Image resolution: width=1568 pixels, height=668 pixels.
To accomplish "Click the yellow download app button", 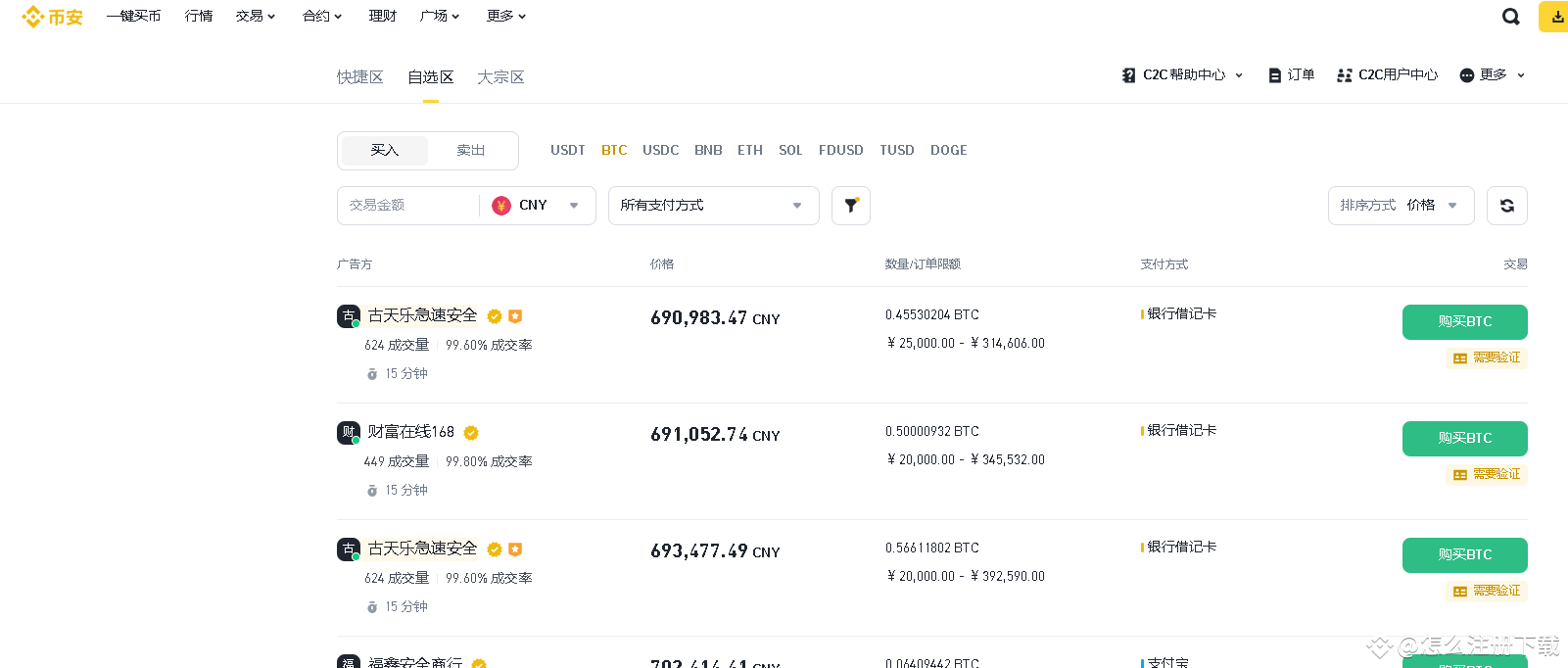I will click(x=1555, y=17).
